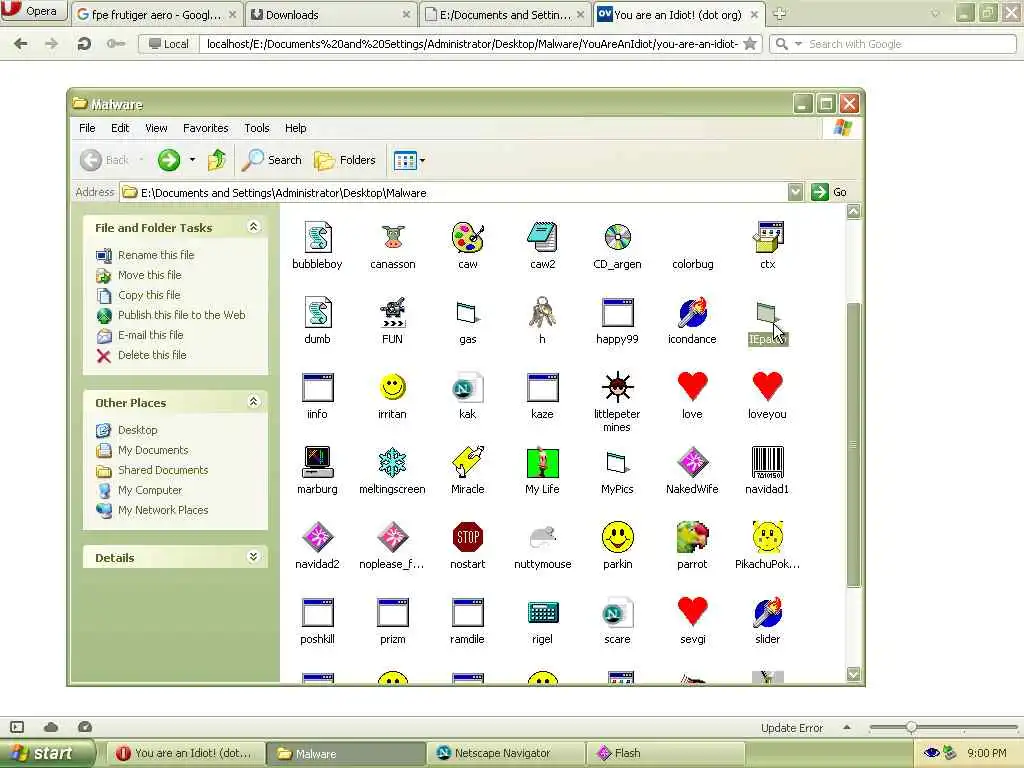This screenshot has height=768, width=1024.
Task: Open the Forward history dropdown arrow
Action: [x=192, y=160]
